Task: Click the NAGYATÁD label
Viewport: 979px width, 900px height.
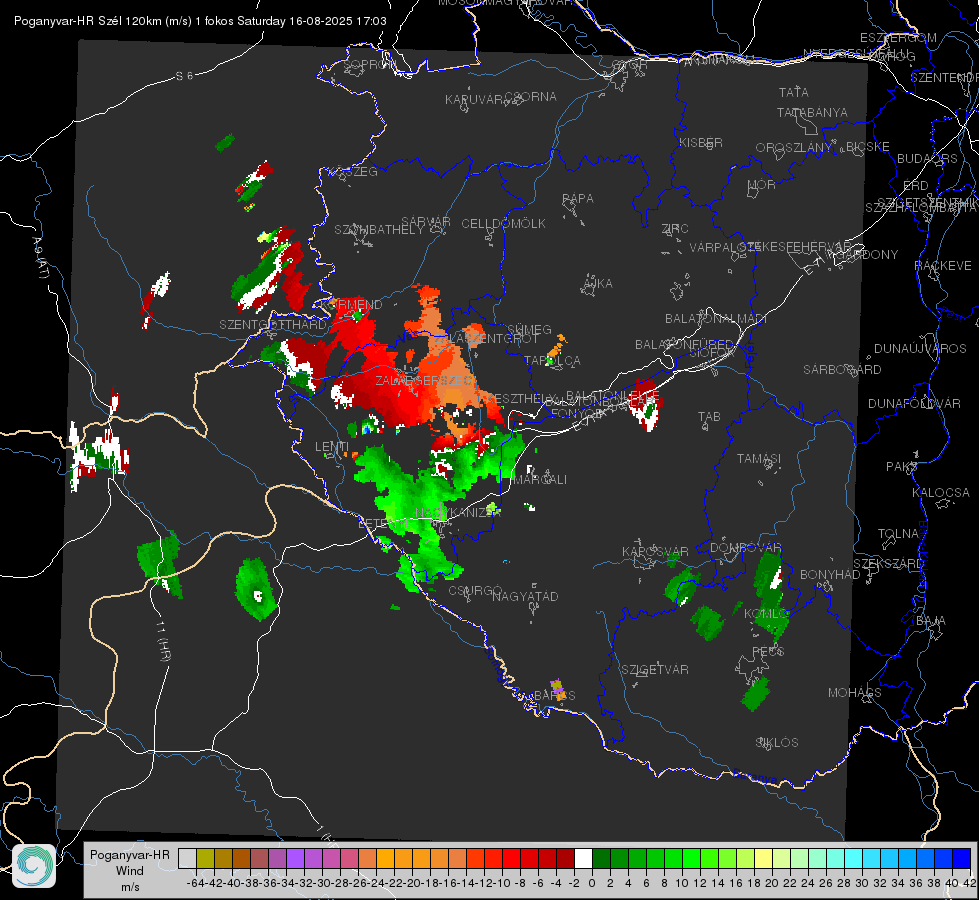Action: click(x=525, y=596)
